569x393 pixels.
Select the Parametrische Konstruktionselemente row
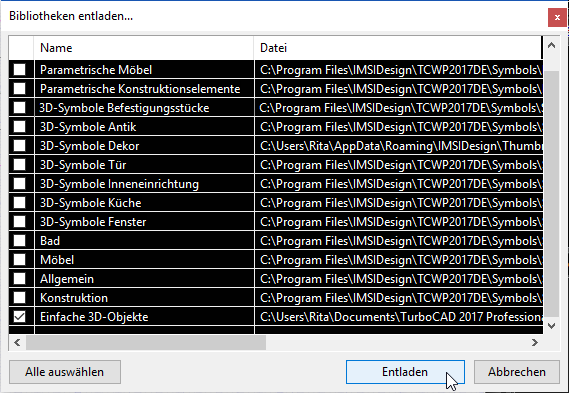tap(276, 89)
